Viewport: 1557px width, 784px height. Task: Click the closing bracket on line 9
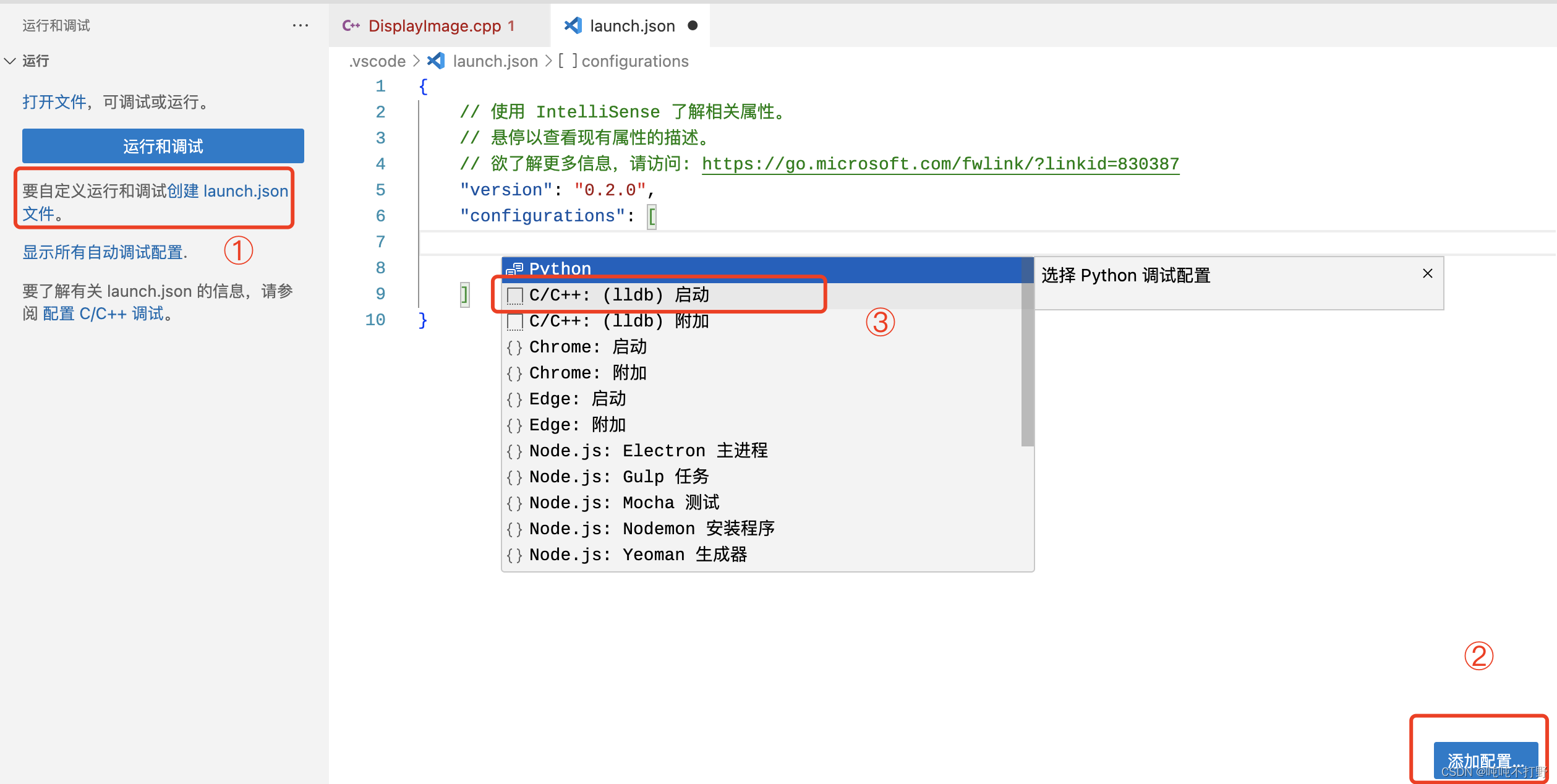[464, 294]
